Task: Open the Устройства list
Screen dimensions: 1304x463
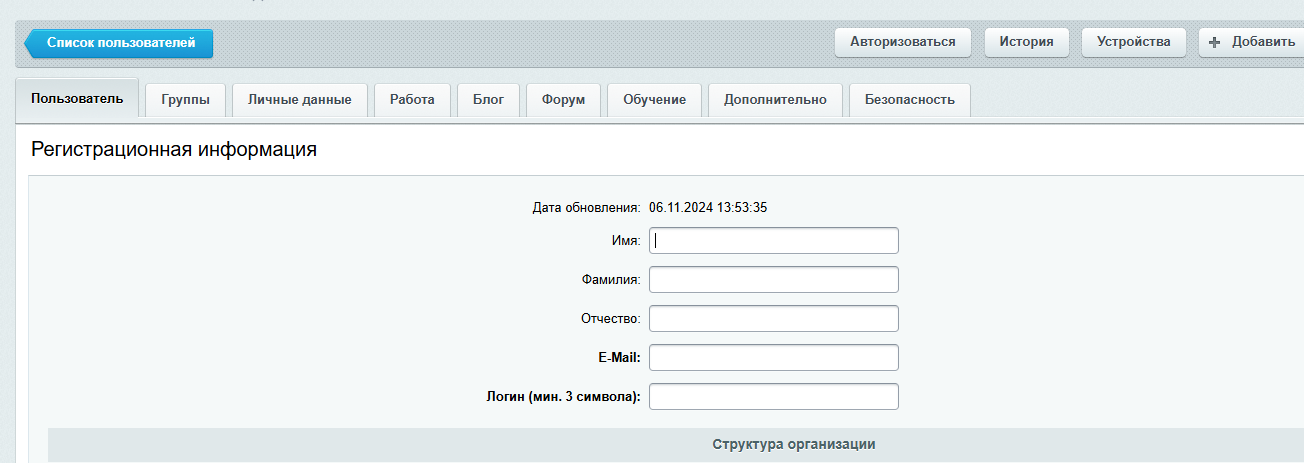Action: [1133, 42]
